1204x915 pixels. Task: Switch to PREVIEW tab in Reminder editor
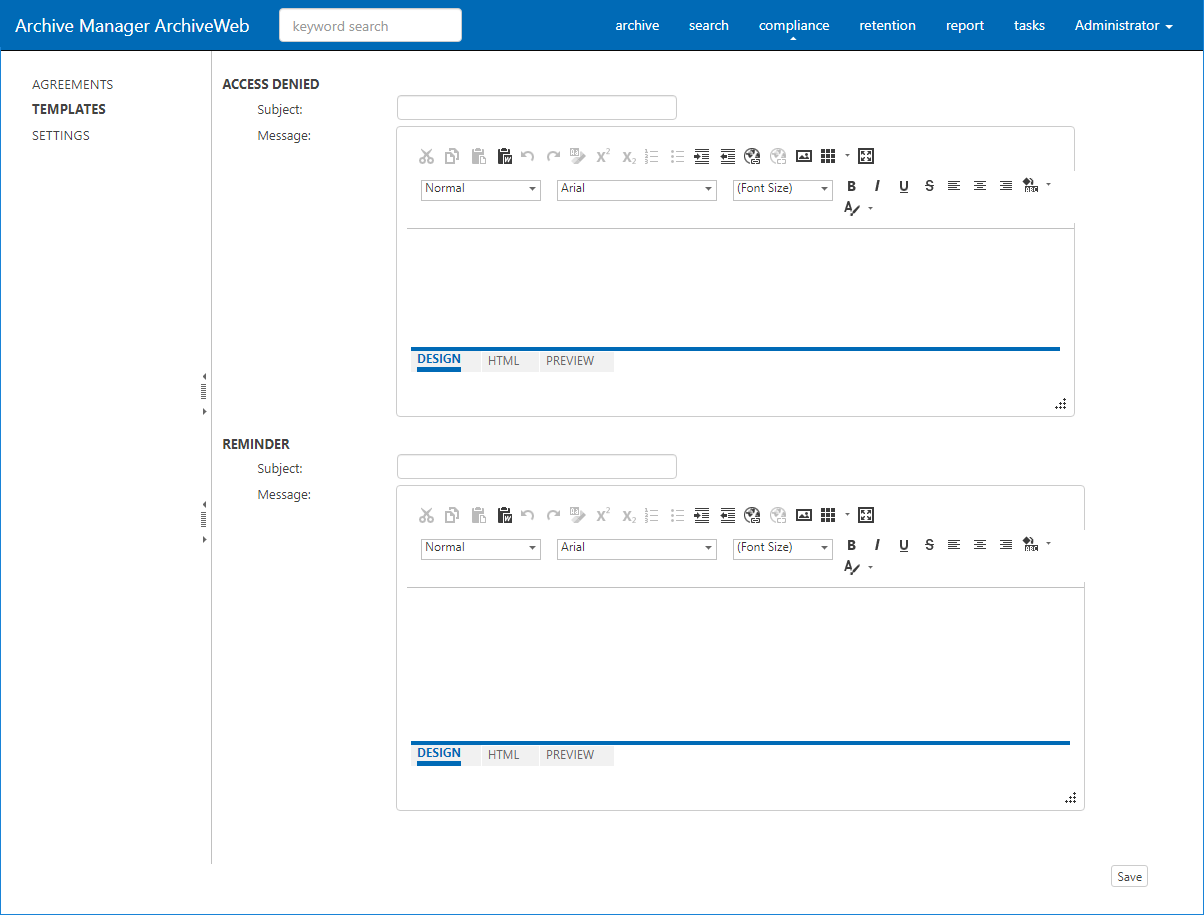pos(570,755)
